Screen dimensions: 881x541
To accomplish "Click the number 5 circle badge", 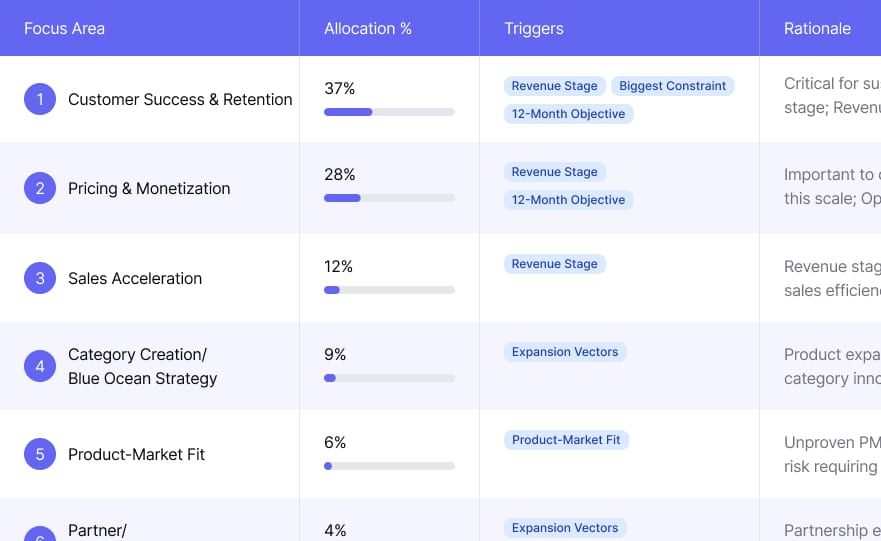I will (40, 454).
